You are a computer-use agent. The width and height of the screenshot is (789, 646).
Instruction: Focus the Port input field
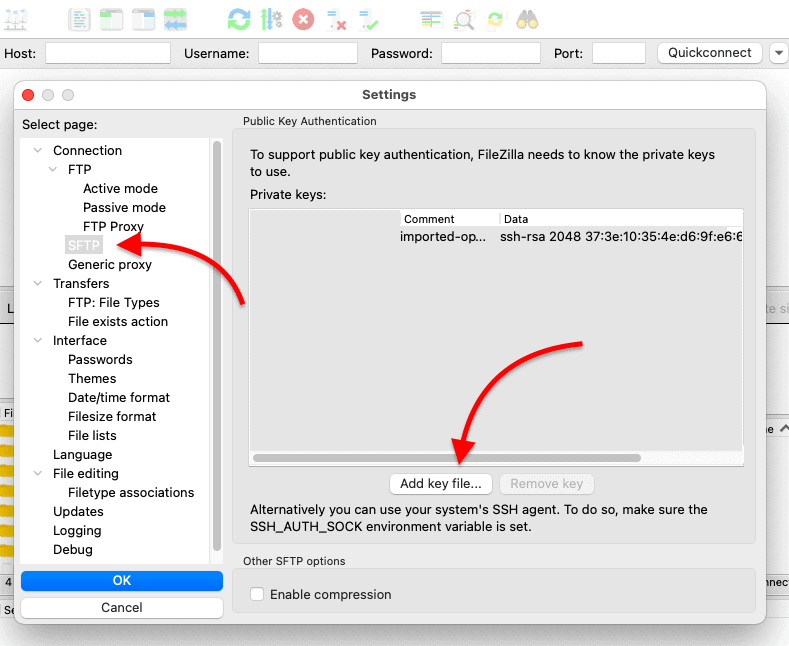(618, 53)
